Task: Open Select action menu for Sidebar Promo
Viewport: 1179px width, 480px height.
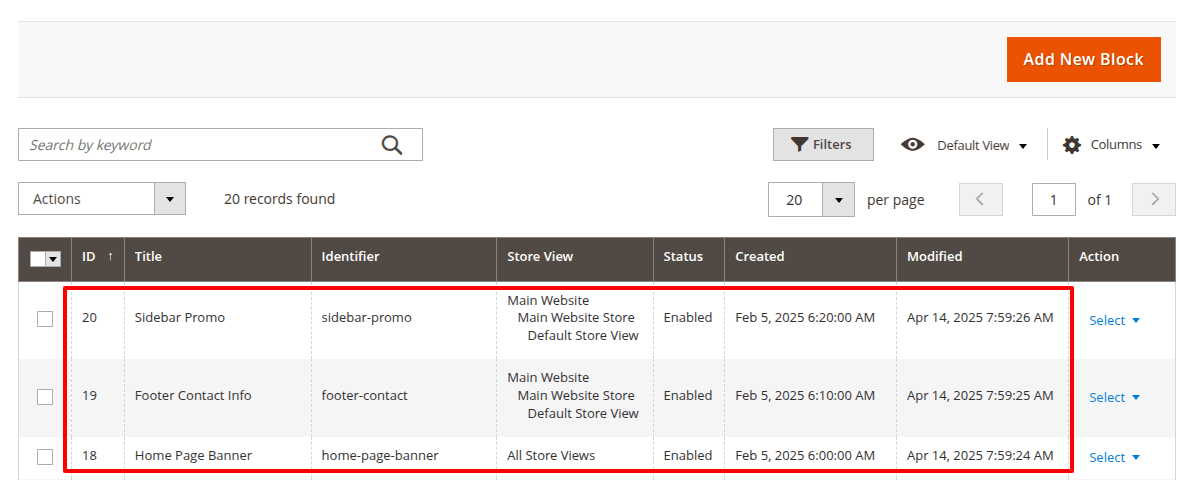Action: coord(1114,320)
